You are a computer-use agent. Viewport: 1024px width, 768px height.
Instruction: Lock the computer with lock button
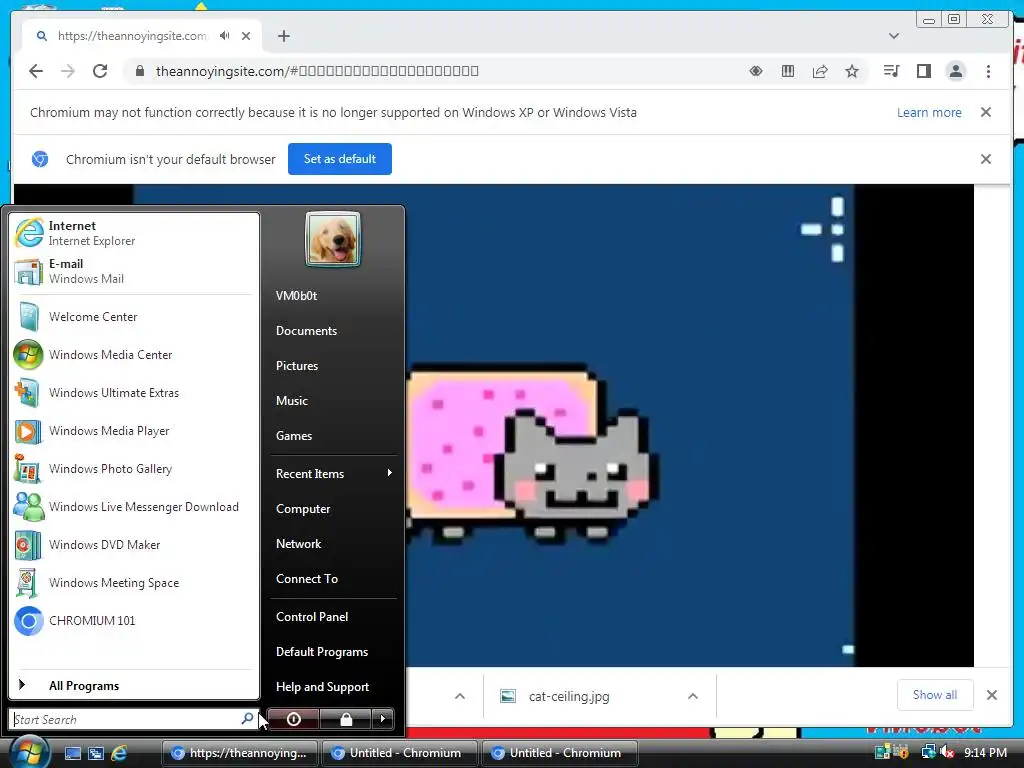point(346,719)
